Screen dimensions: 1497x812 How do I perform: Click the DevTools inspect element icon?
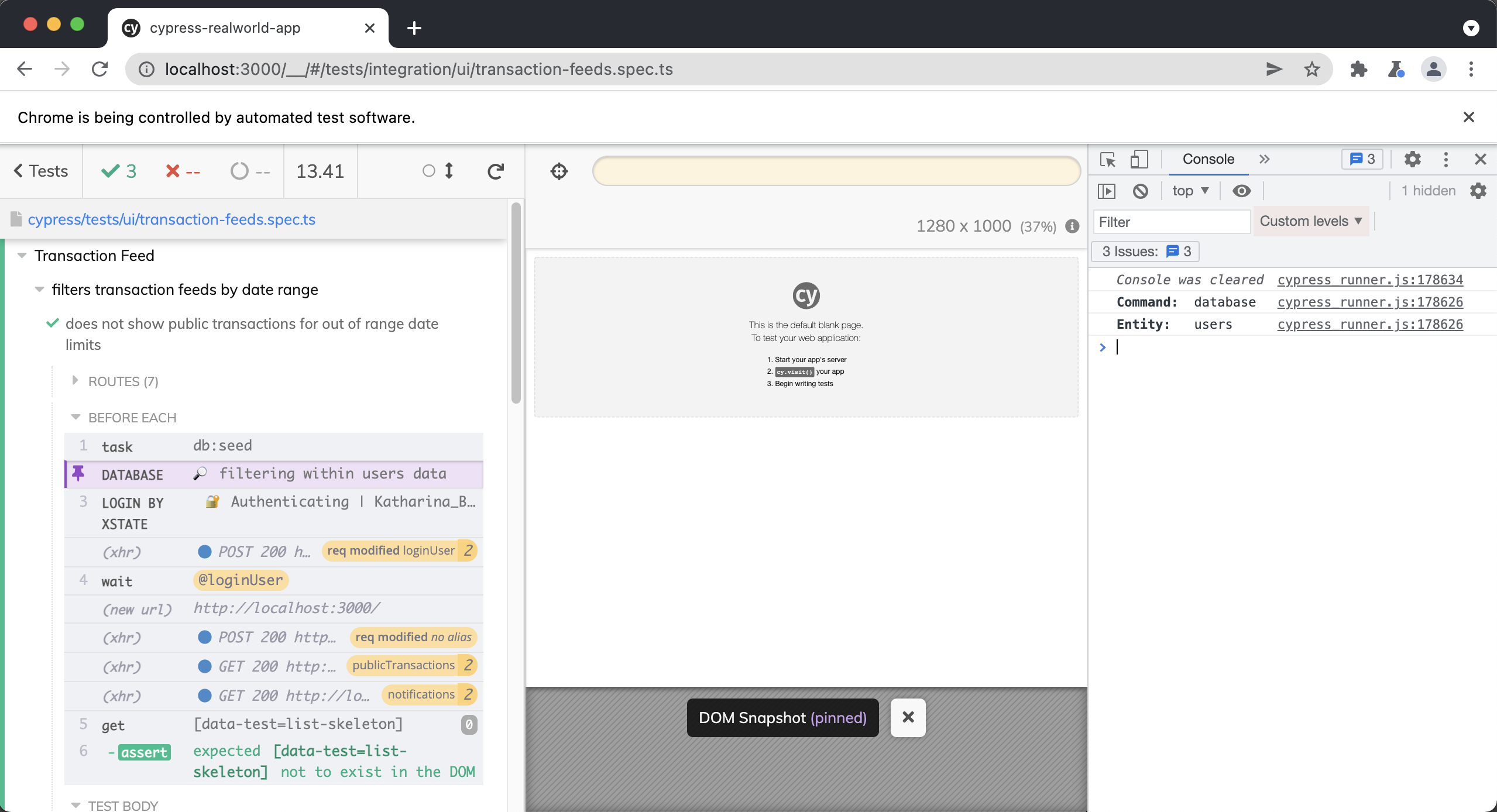[x=1107, y=159]
